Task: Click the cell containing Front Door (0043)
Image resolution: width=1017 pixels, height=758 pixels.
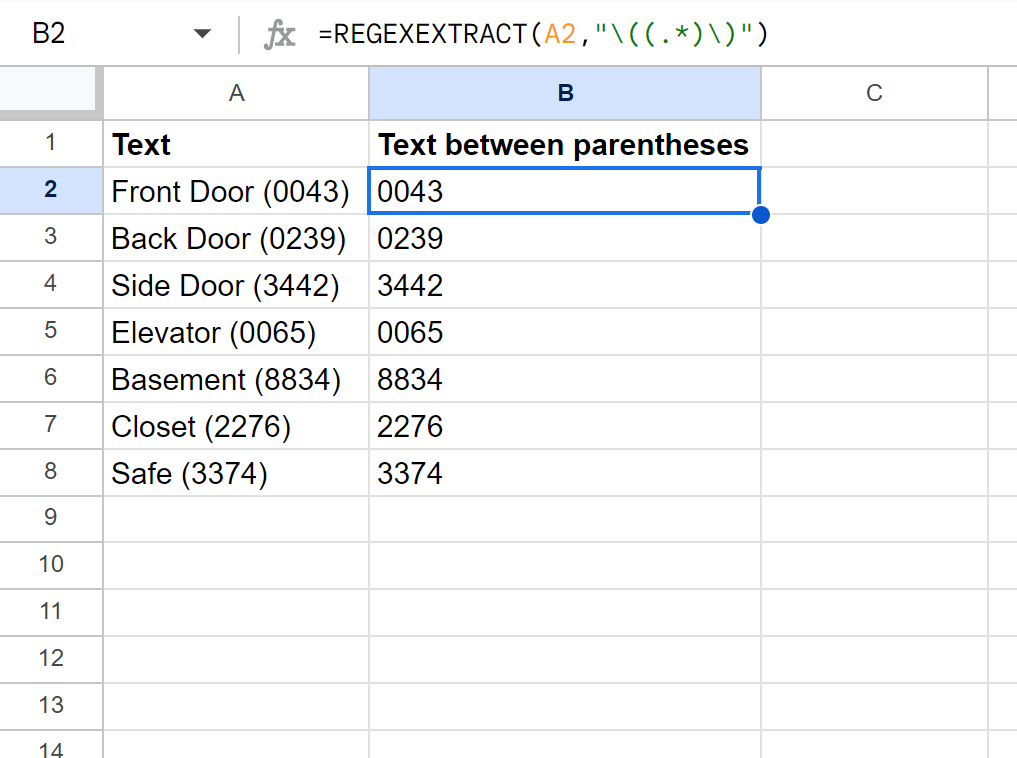Action: click(236, 191)
